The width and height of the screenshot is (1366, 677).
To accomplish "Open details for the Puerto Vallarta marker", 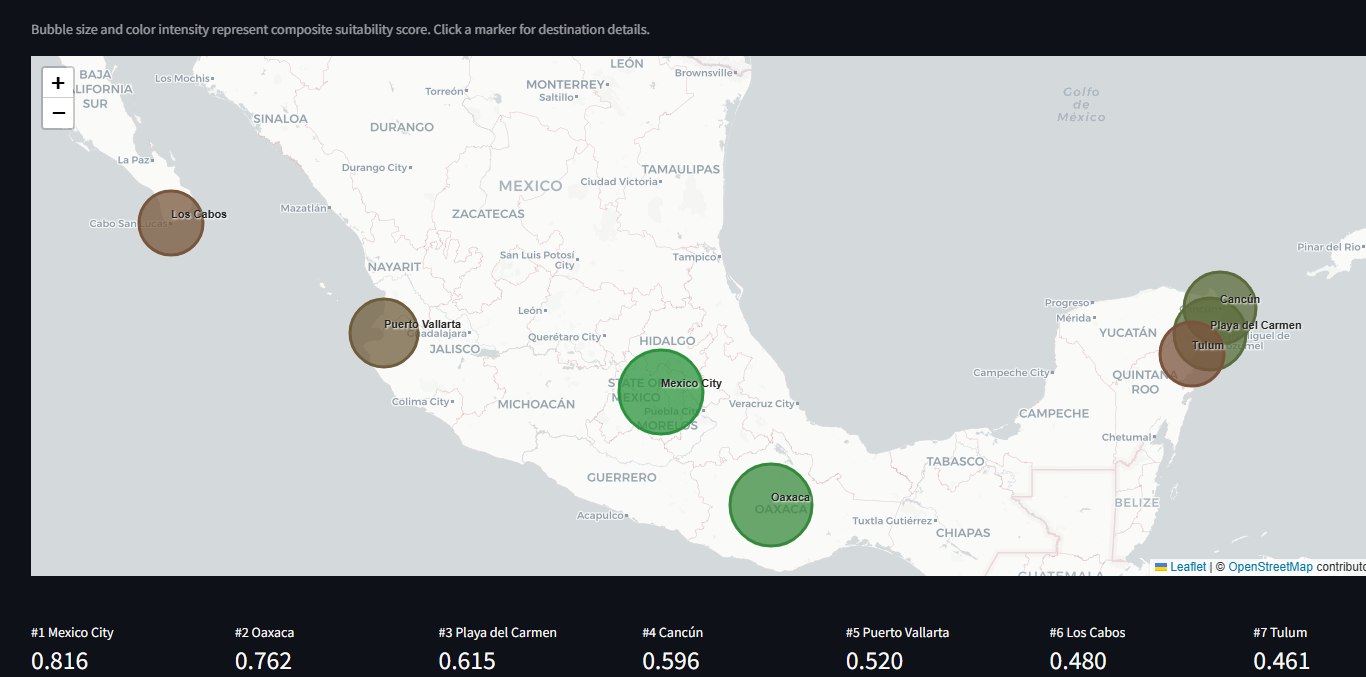I will pyautogui.click(x=383, y=332).
